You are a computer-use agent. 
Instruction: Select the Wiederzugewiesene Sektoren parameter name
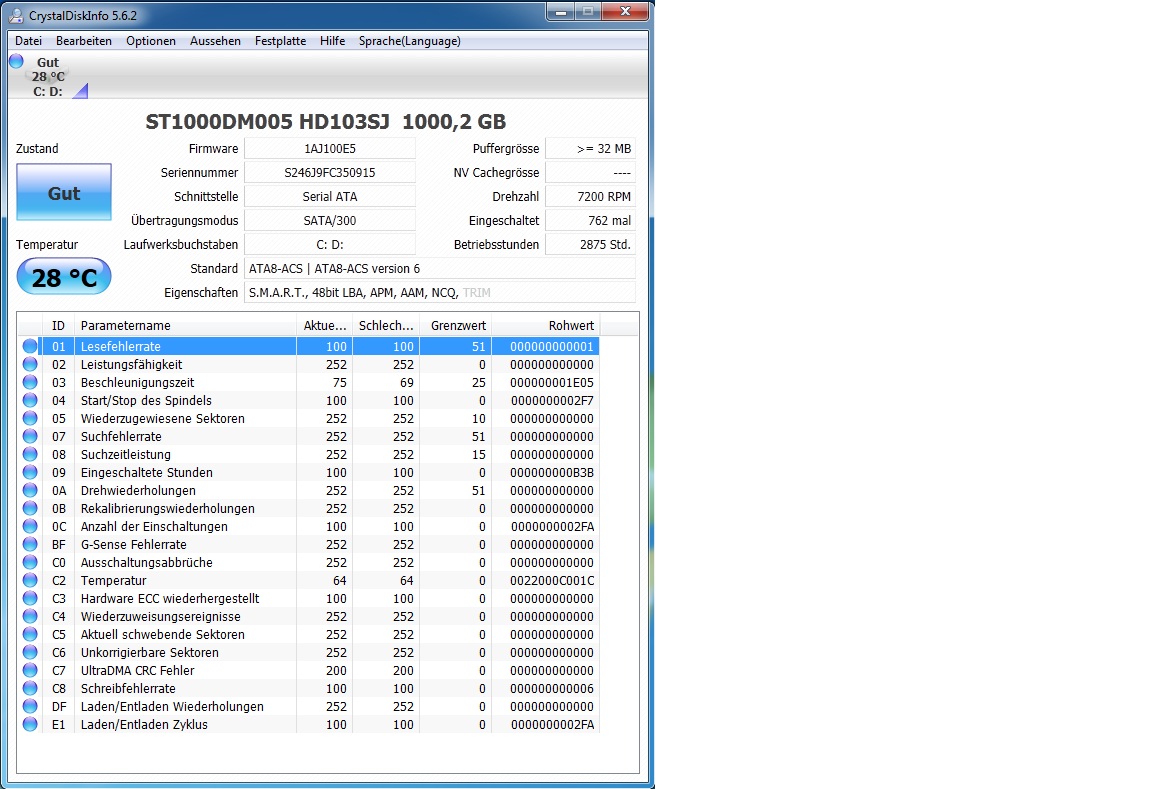pyautogui.click(x=162, y=419)
